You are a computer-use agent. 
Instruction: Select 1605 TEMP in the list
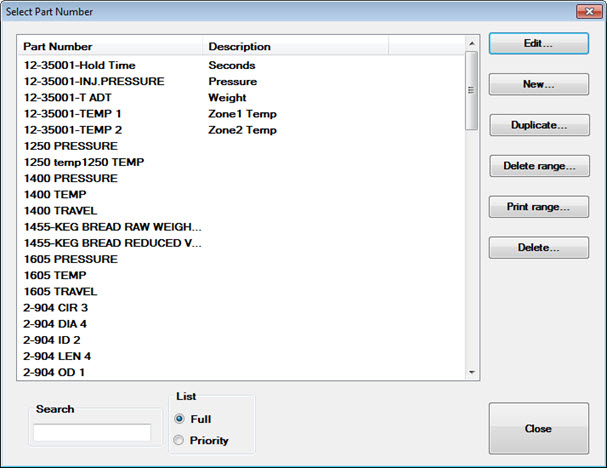[x=55, y=275]
